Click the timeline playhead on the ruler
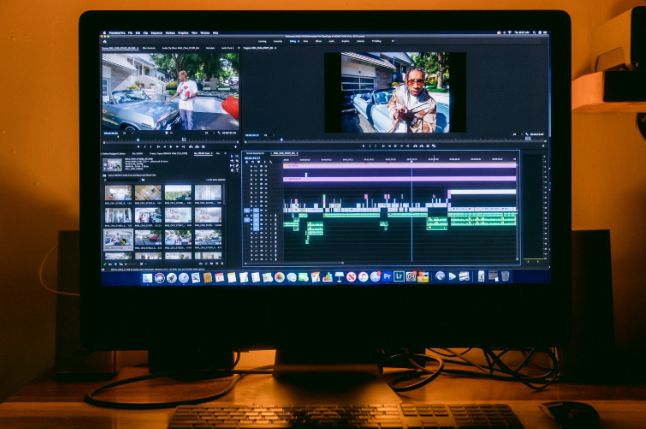Image resolution: width=646 pixels, height=429 pixels. click(x=411, y=161)
